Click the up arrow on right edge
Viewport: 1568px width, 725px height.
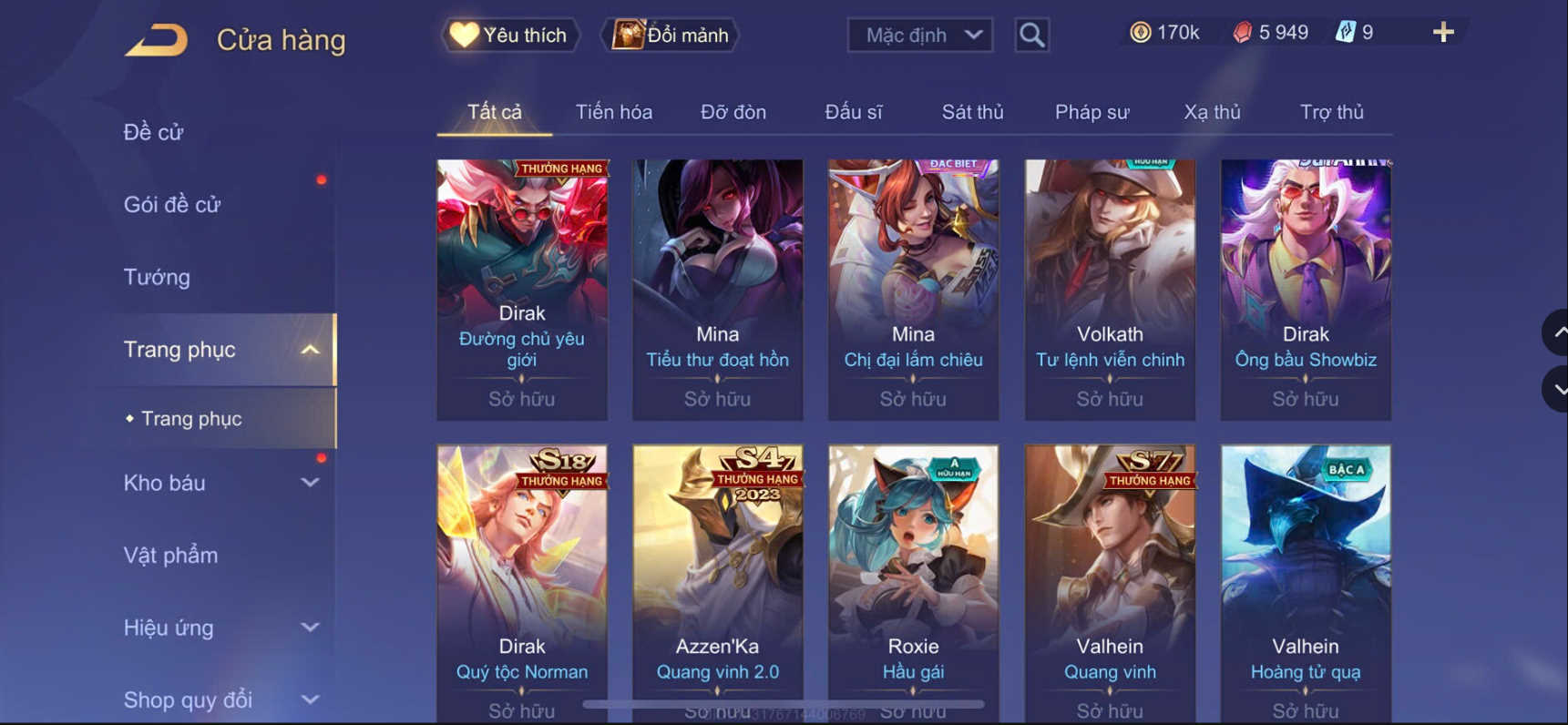[1556, 332]
